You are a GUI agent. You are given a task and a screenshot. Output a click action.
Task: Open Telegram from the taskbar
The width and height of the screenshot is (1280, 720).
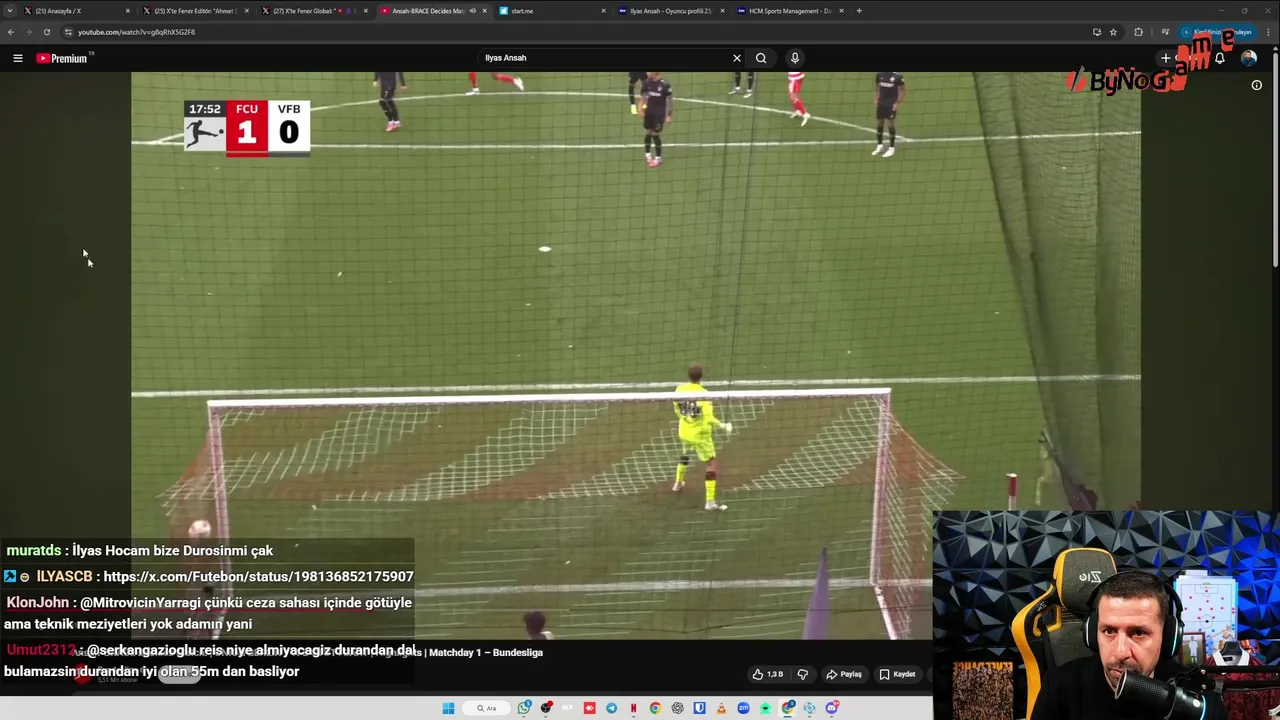611,708
